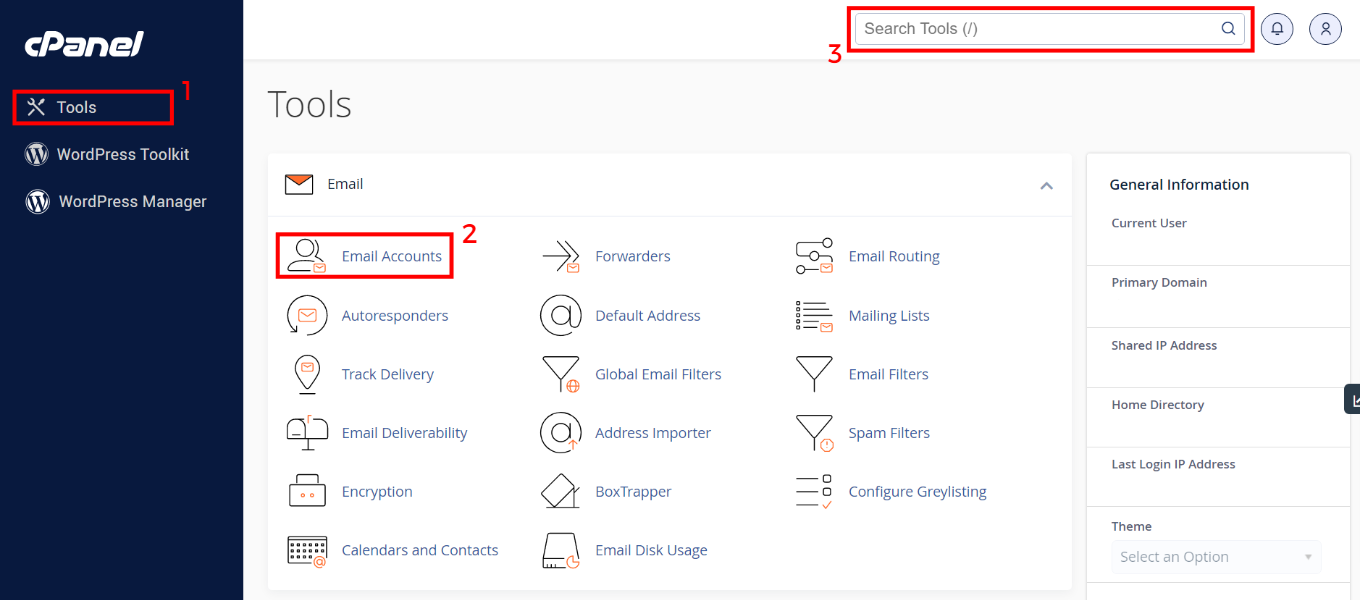Open the Email Disk Usage icon
Image resolution: width=1360 pixels, height=600 pixels.
tap(561, 551)
